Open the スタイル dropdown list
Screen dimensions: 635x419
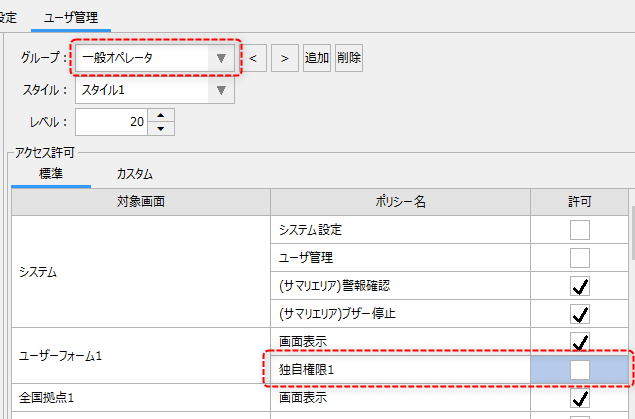click(x=221, y=91)
